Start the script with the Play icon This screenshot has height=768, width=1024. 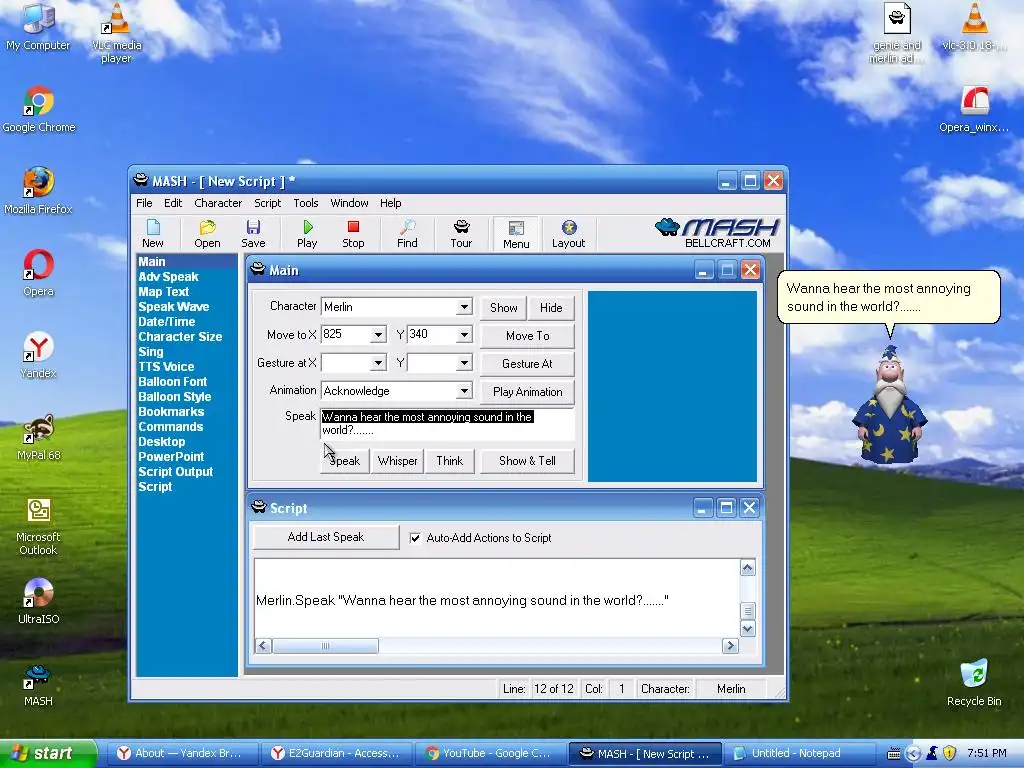point(307,234)
